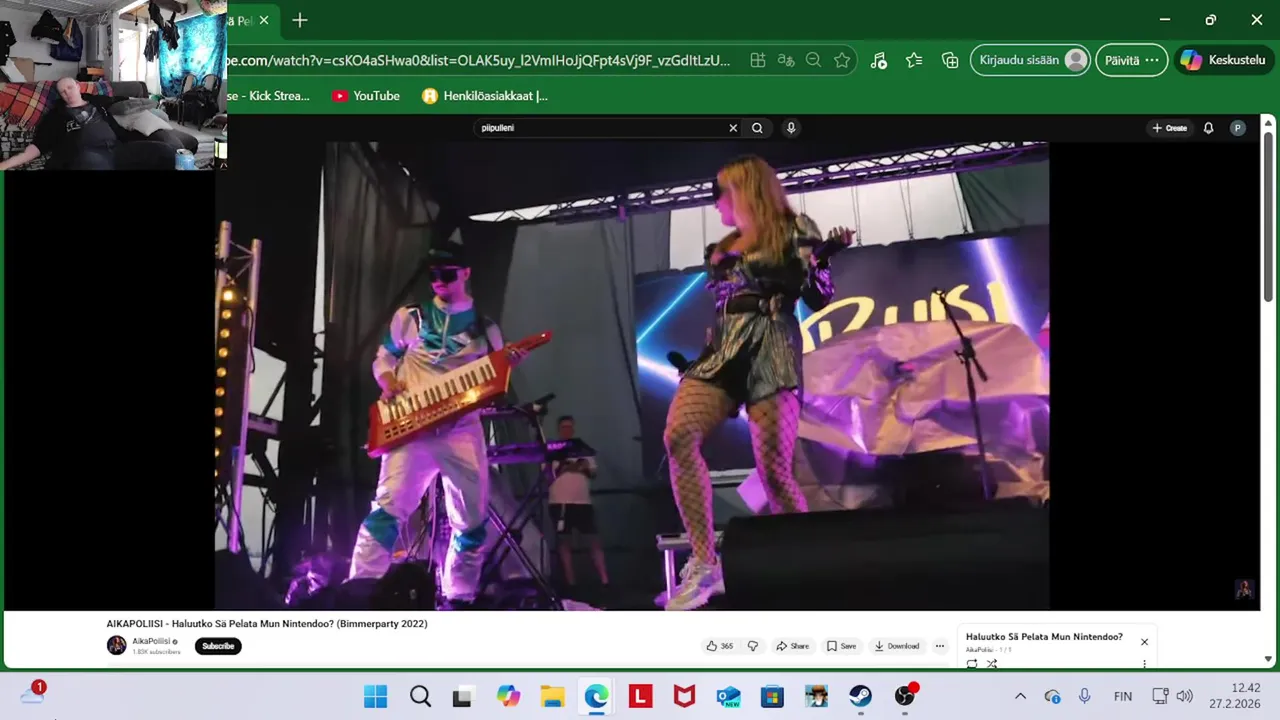The width and height of the screenshot is (1280, 720).
Task: Open the Henkilöasiakkaat bookmark
Action: coord(485,96)
